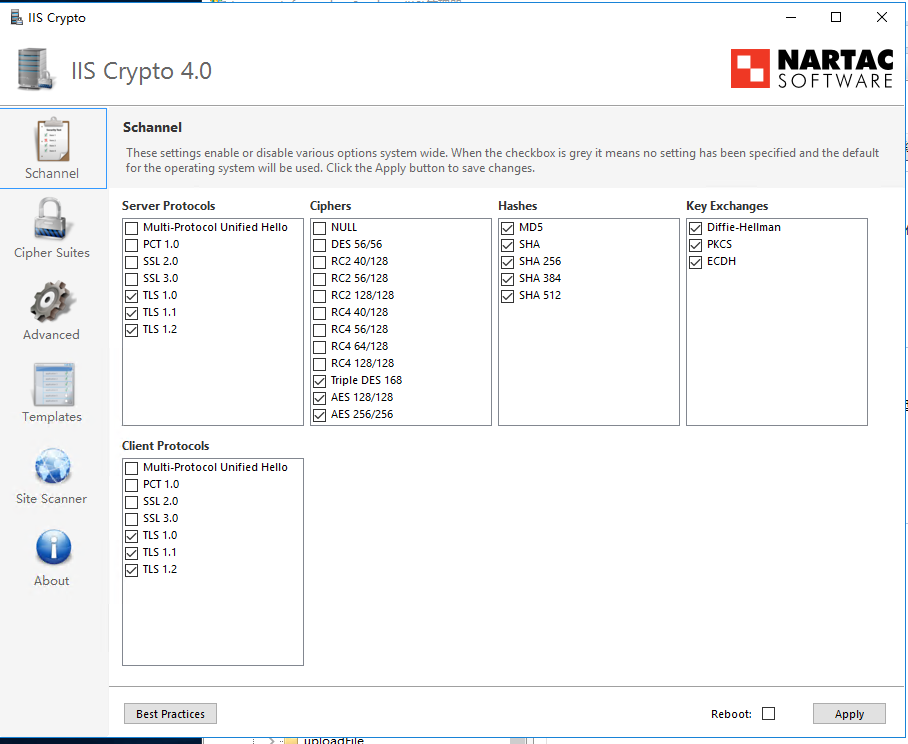908x744 pixels.
Task: Enable RC2 128/128 cipher
Action: point(319,296)
